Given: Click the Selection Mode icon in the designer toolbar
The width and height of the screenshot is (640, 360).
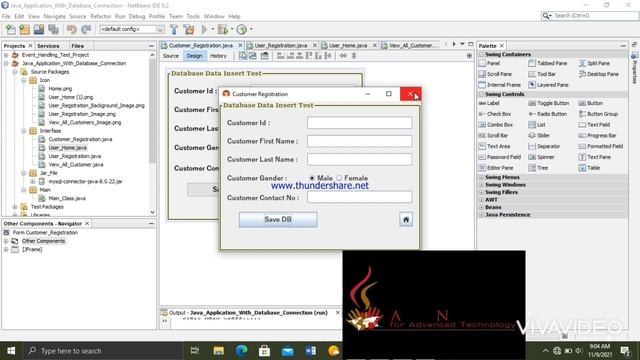Looking at the screenshot, I should tap(243, 56).
